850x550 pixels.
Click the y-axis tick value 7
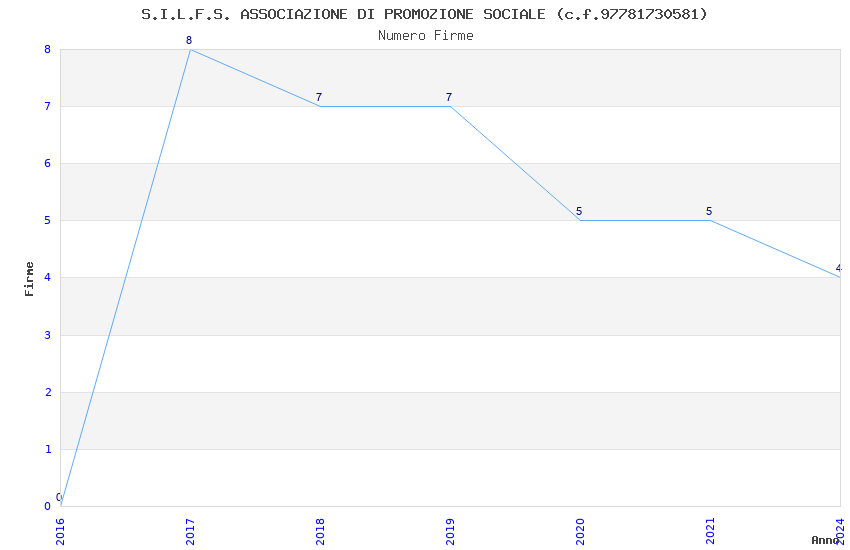[48, 106]
